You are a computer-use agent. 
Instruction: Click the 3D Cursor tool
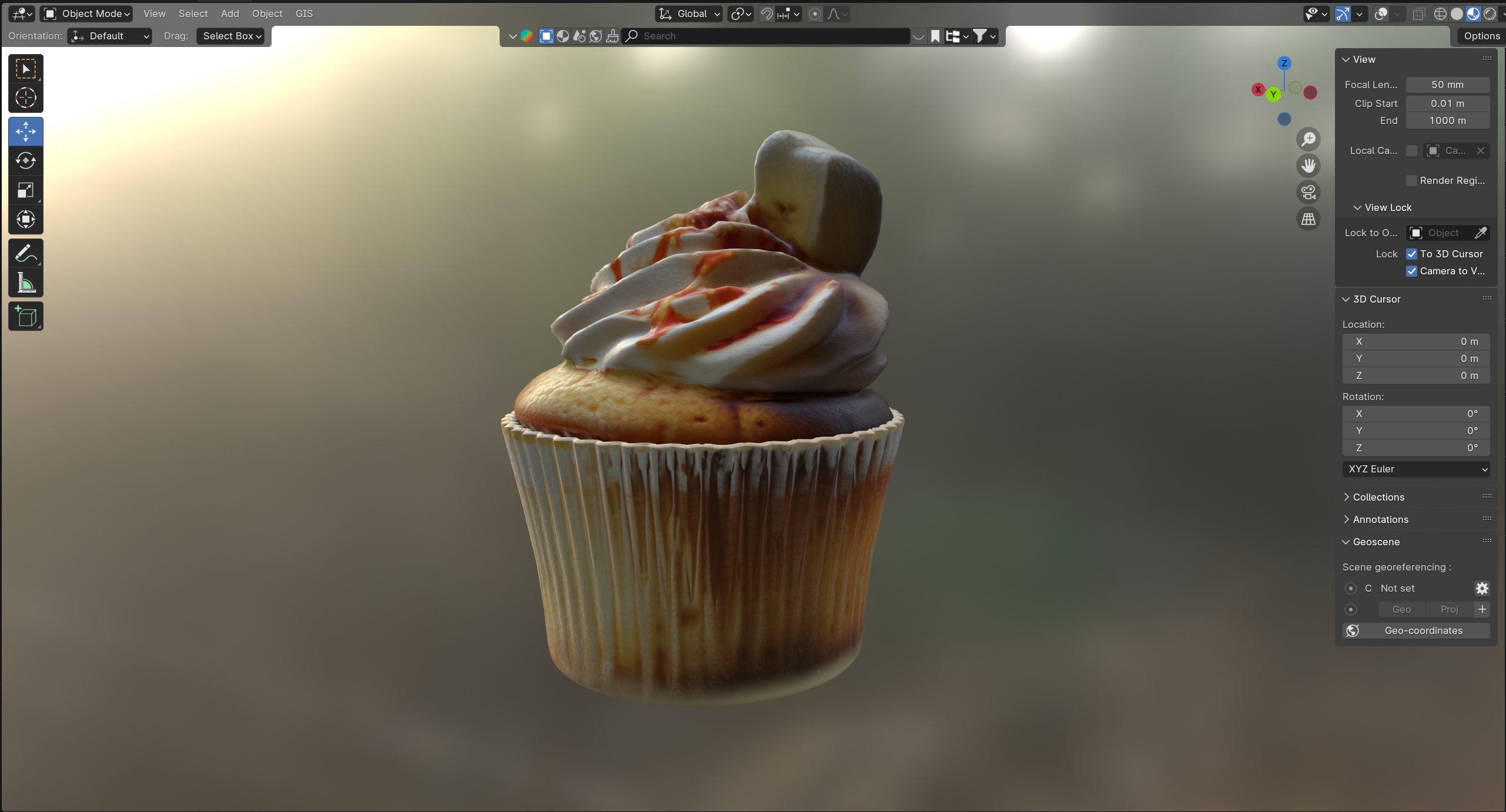25,98
